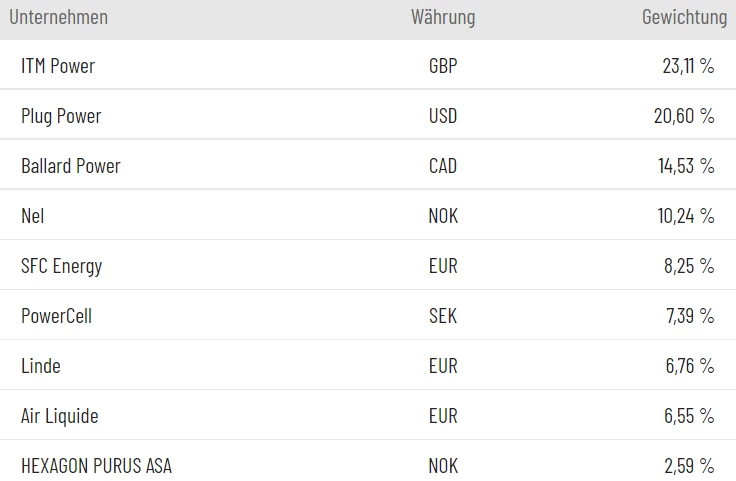Image resolution: width=736 pixels, height=481 pixels.
Task: Select the 20,60 % weighting cell
Action: coord(684,116)
